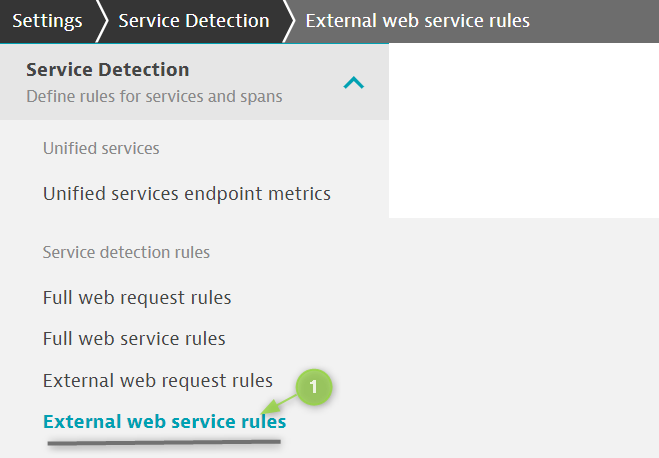Go to Settings in the breadcrumb
Image resolution: width=659 pixels, height=458 pixels.
click(x=47, y=21)
